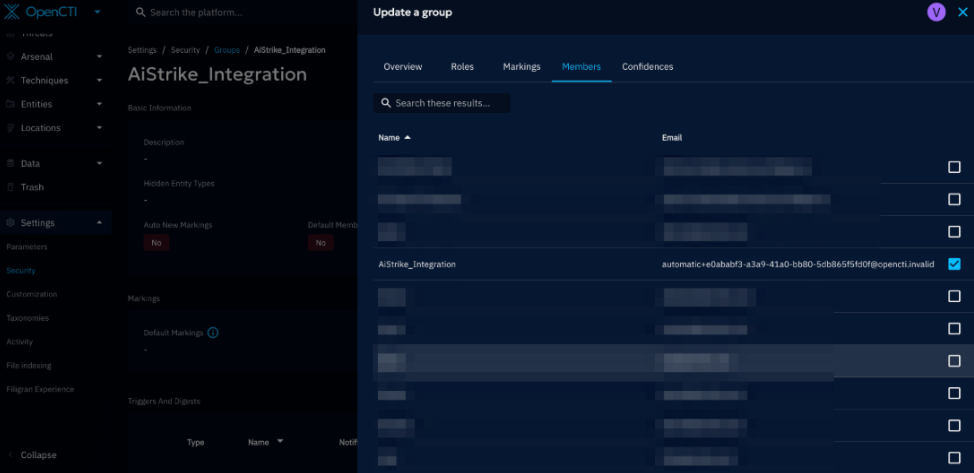Click the Settings gear icon

pos(10,223)
